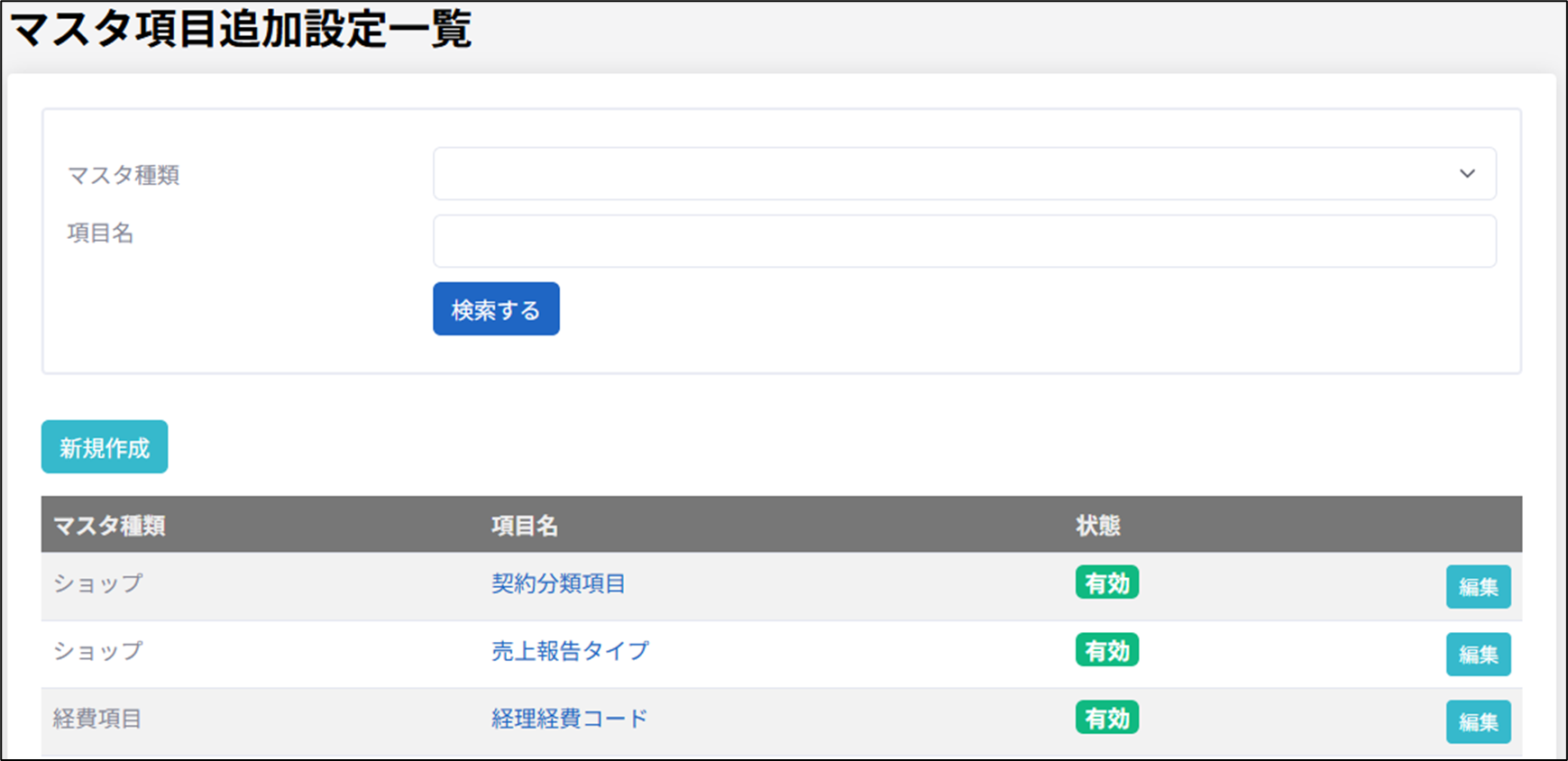The width and height of the screenshot is (1568, 761).
Task: Open the 契約分類項目 link
Action: coord(558,583)
